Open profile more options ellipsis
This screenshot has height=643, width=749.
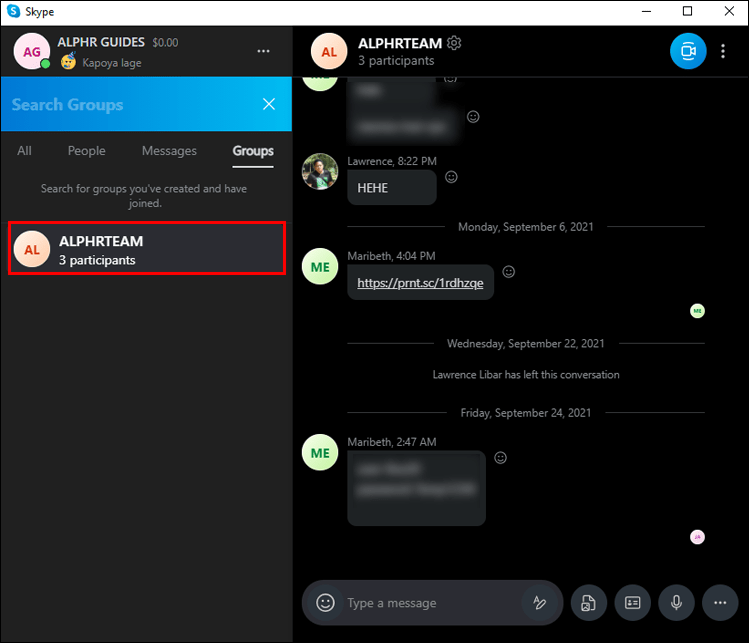[263, 51]
